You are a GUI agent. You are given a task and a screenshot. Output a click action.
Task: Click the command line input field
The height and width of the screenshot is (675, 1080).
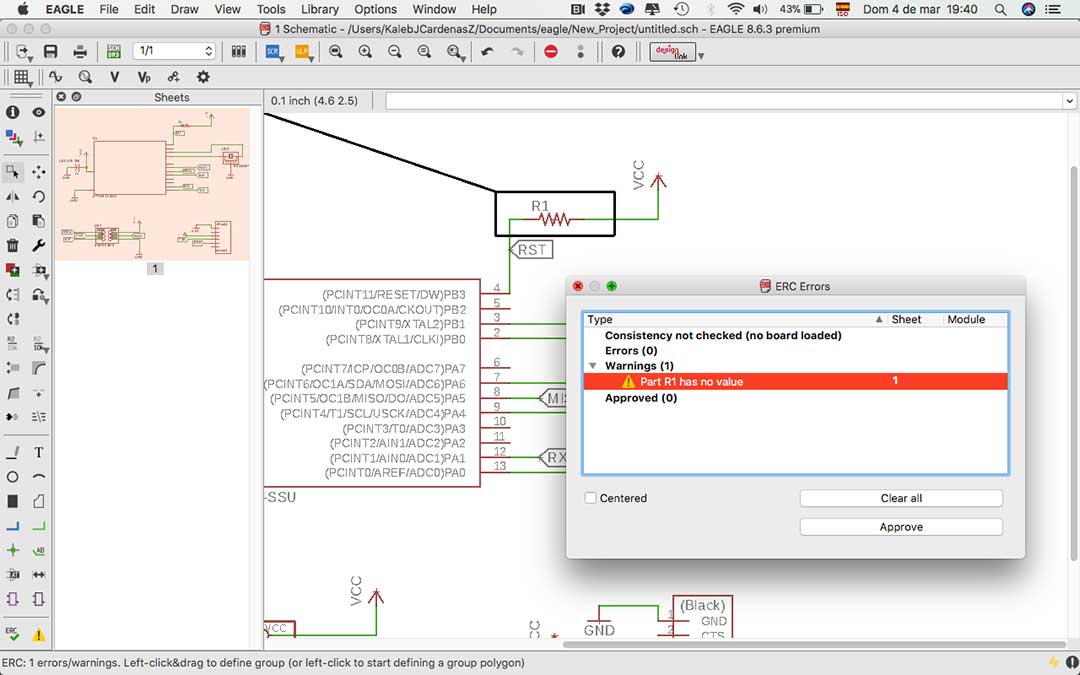tap(724, 101)
